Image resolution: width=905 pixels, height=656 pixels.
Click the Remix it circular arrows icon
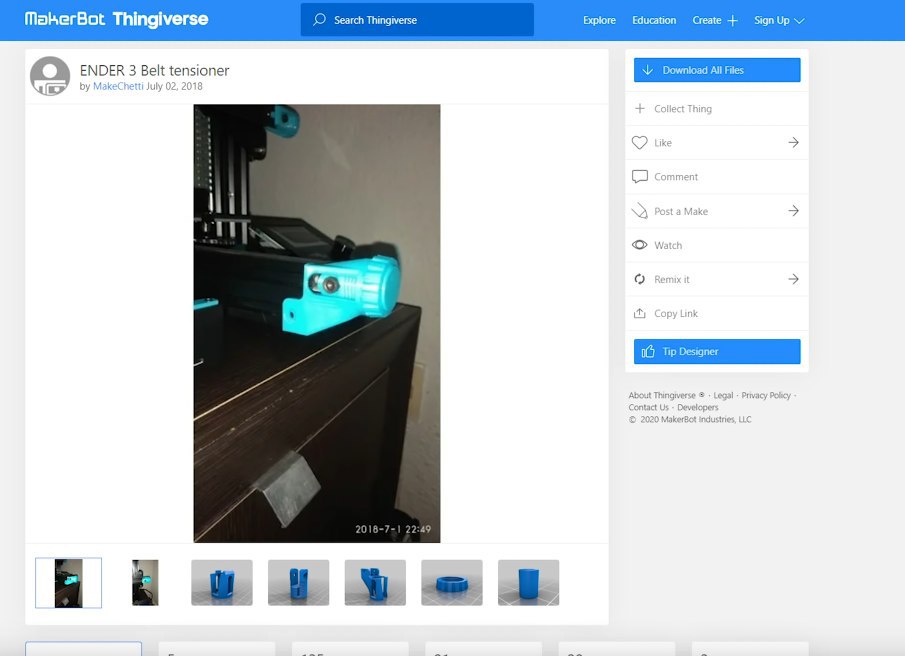coord(640,279)
